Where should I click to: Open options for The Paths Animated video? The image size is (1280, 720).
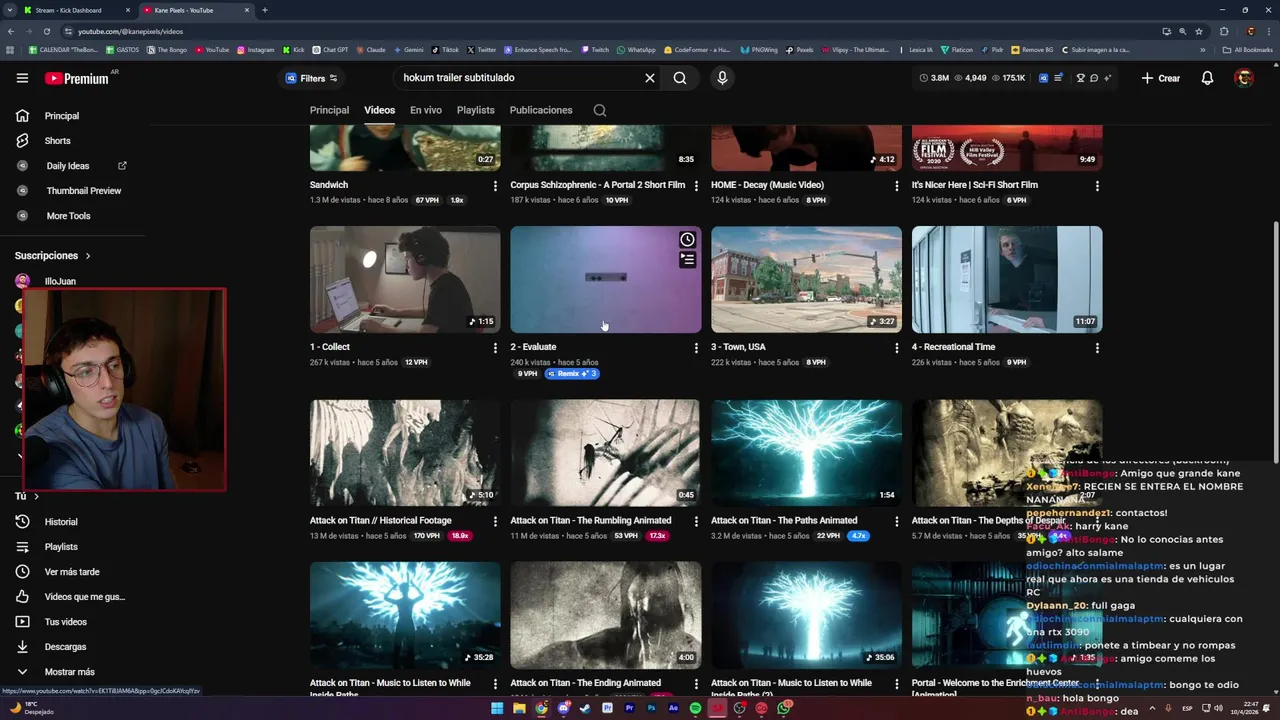point(896,522)
